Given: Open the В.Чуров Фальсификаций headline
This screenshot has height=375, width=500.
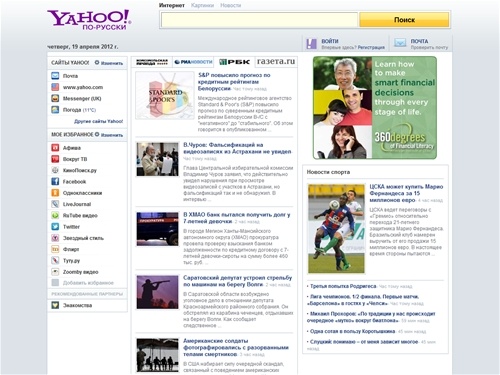Looking at the screenshot, I should (x=237, y=148).
